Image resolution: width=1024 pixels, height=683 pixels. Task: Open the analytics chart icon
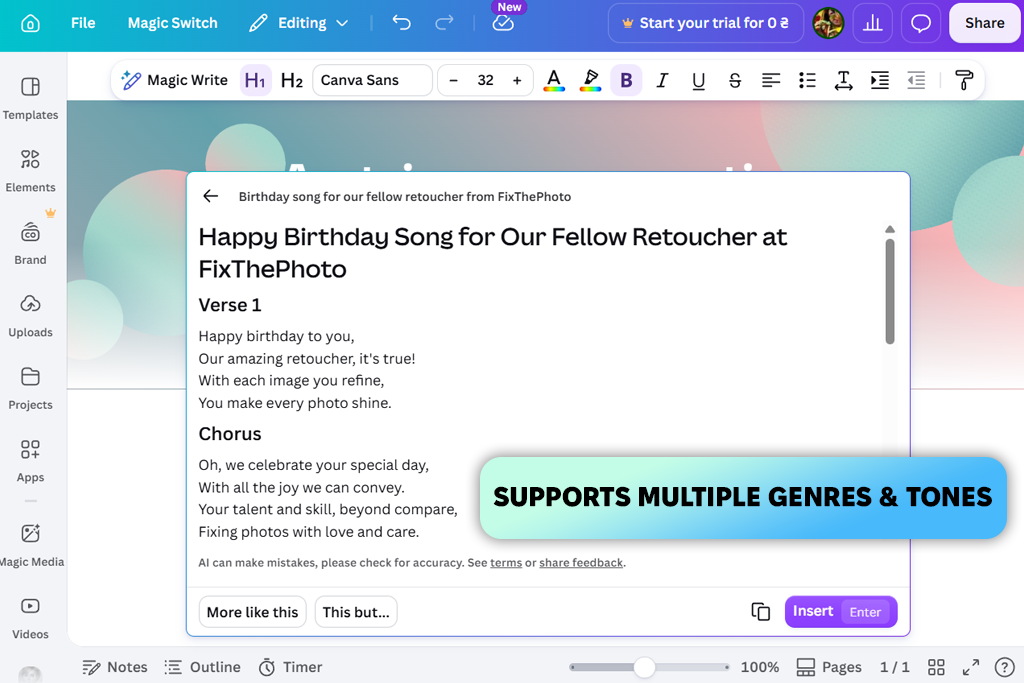pos(872,23)
